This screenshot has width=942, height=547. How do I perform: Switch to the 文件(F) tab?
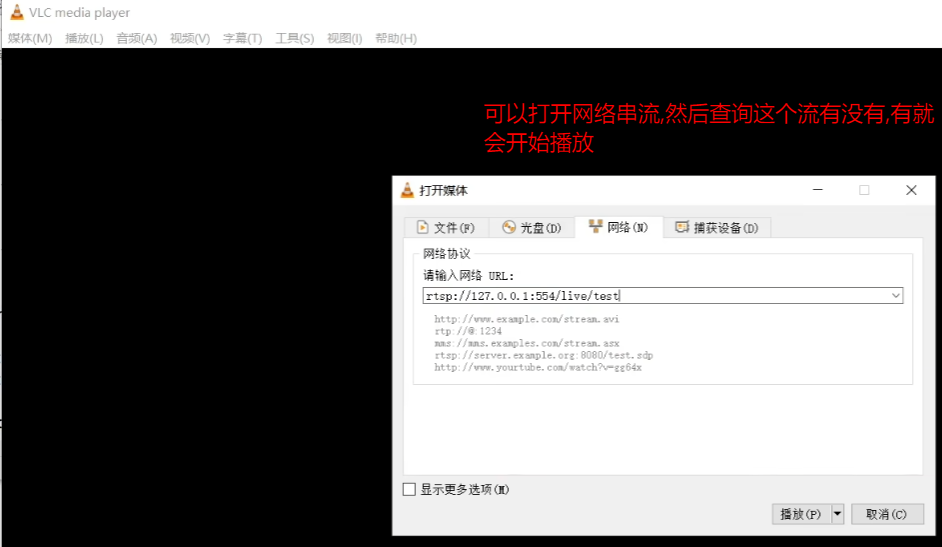click(x=445, y=228)
